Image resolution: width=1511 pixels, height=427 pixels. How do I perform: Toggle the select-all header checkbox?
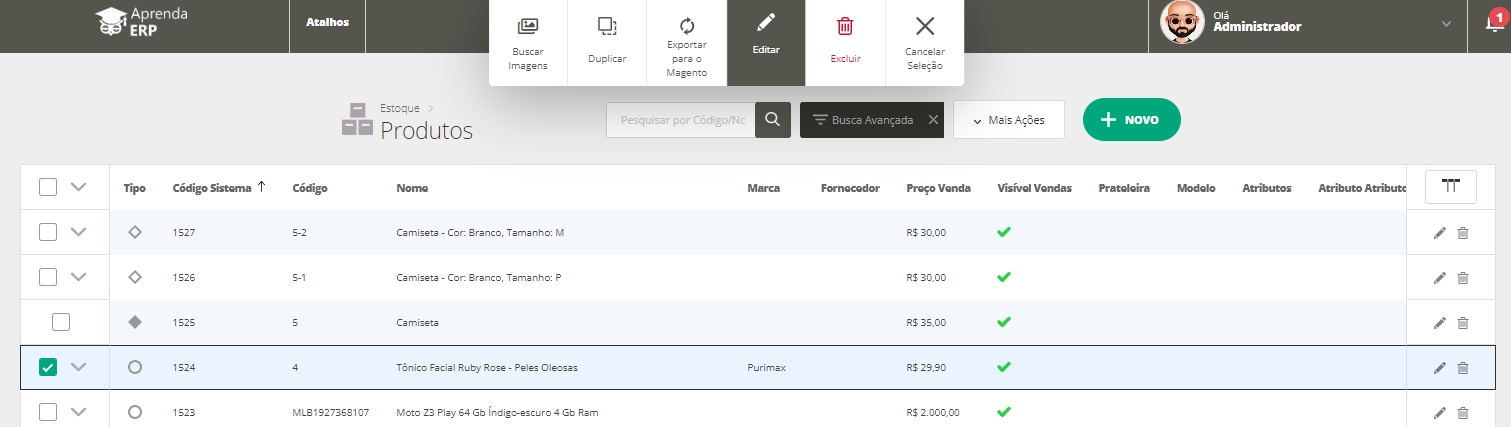[48, 187]
